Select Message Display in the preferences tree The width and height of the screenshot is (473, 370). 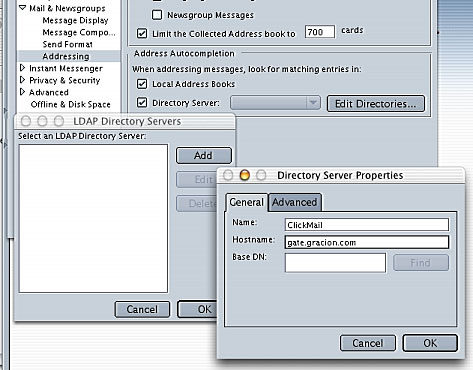75,20
